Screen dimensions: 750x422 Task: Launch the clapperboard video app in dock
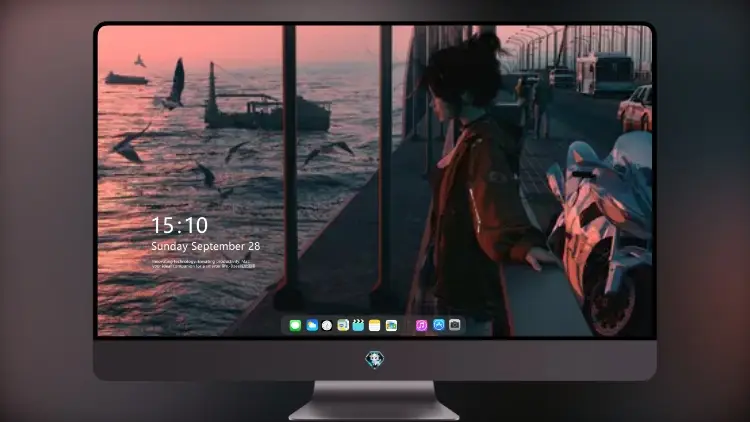tap(358, 325)
